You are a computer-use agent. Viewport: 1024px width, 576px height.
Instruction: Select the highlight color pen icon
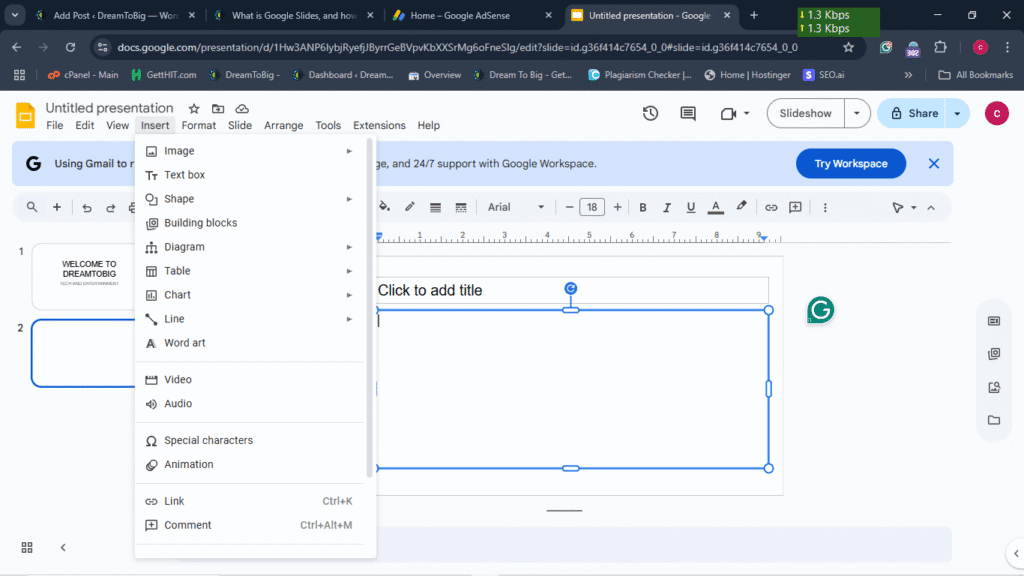click(x=741, y=207)
